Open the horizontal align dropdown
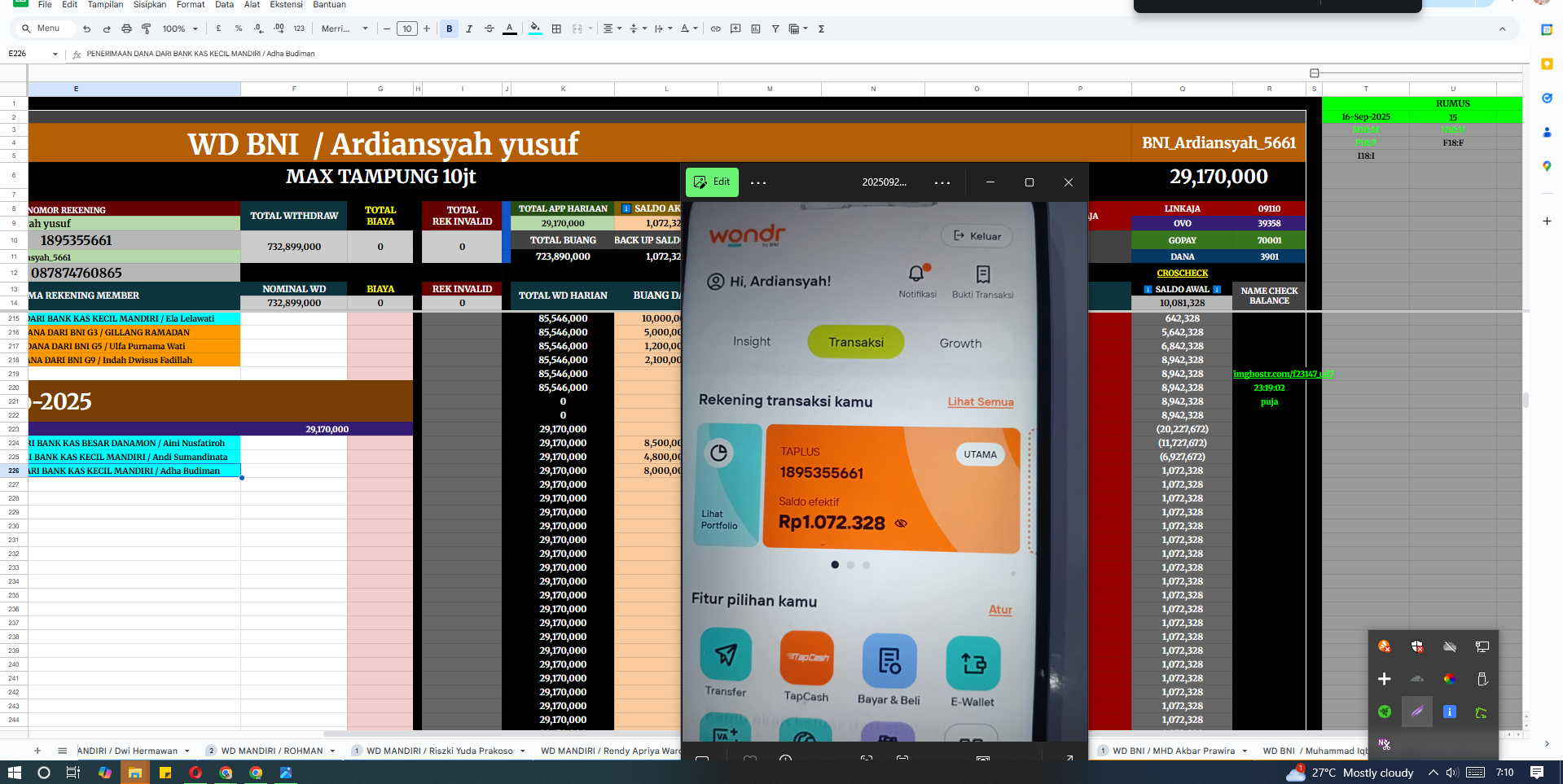The height and width of the screenshot is (784, 1563). 612,28
